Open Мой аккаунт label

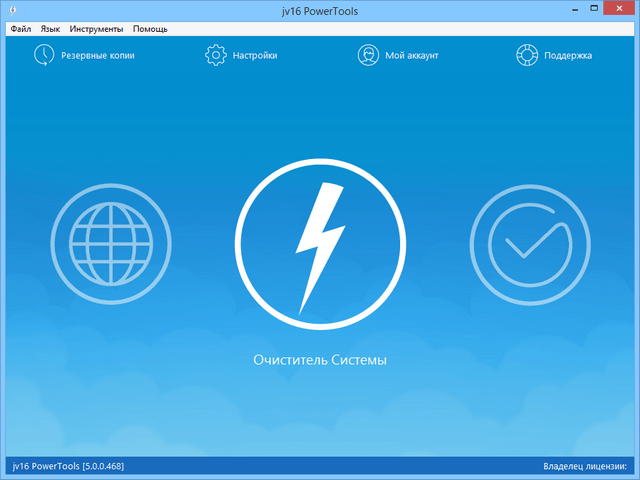[412, 56]
